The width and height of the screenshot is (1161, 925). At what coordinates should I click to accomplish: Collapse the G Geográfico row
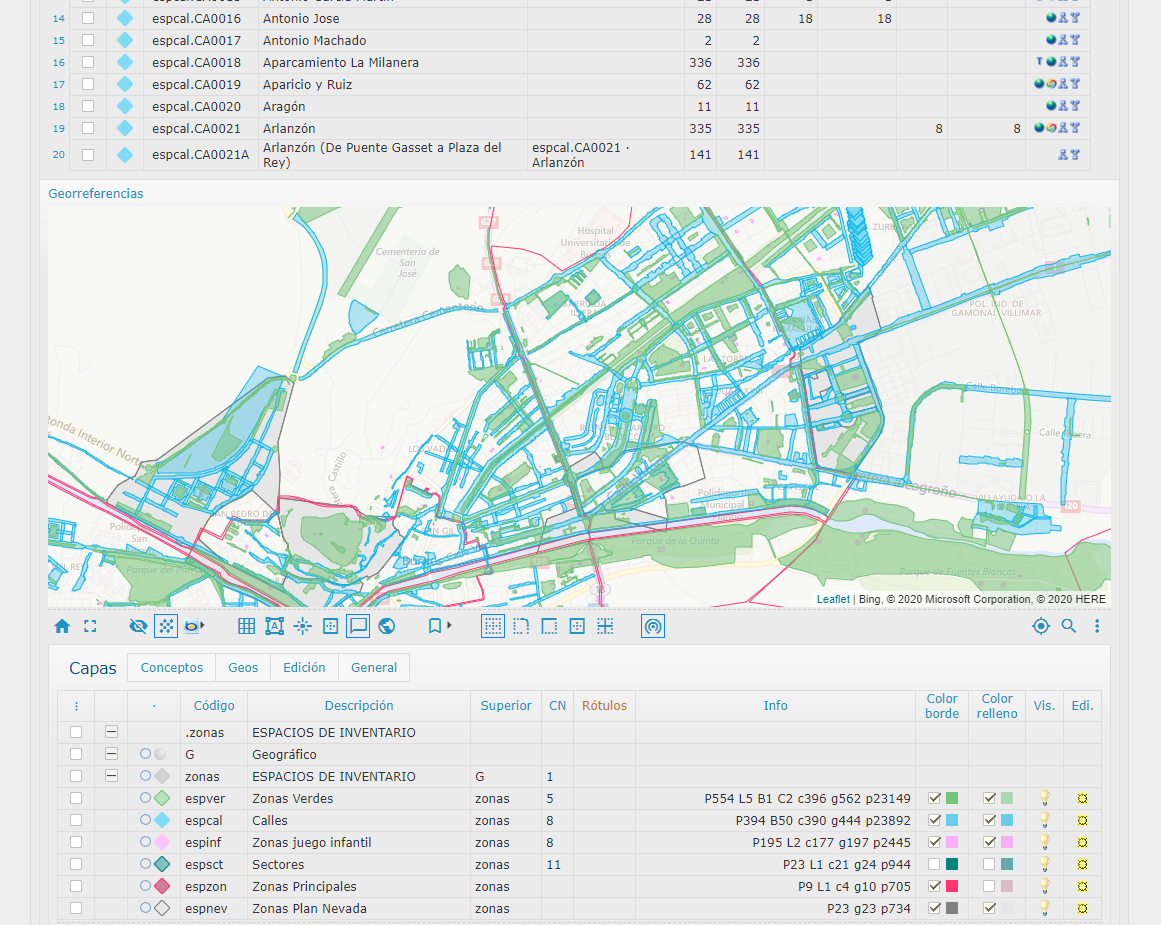click(111, 754)
